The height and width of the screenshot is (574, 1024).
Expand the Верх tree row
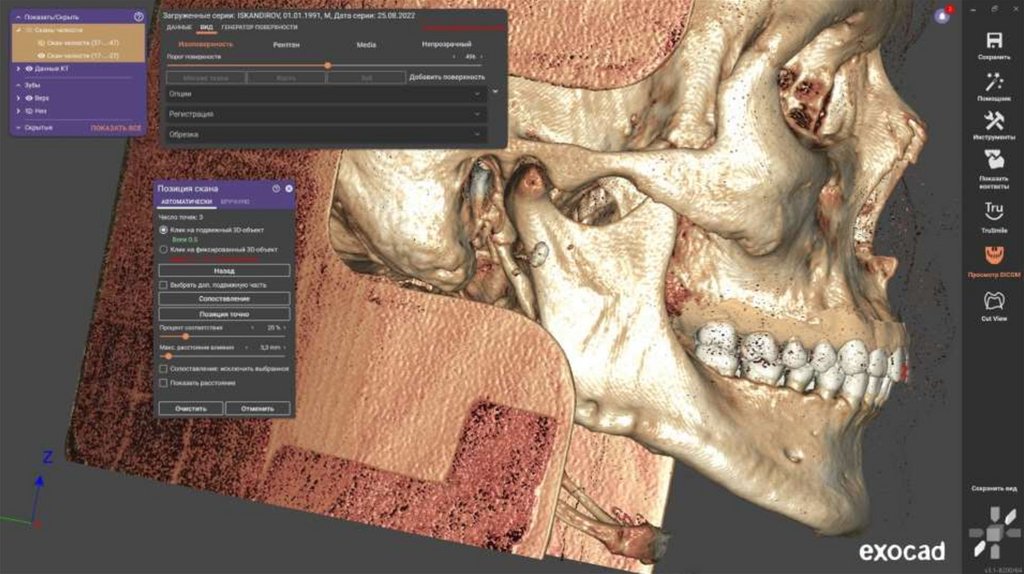(18, 98)
